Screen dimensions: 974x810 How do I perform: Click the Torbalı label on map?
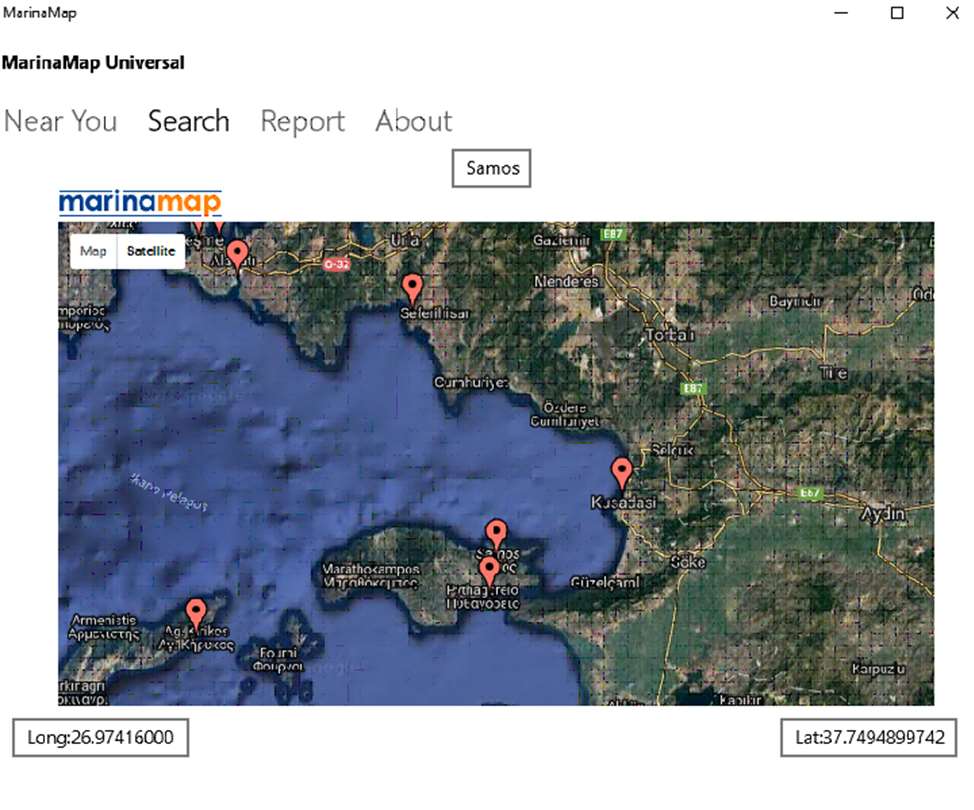click(670, 335)
